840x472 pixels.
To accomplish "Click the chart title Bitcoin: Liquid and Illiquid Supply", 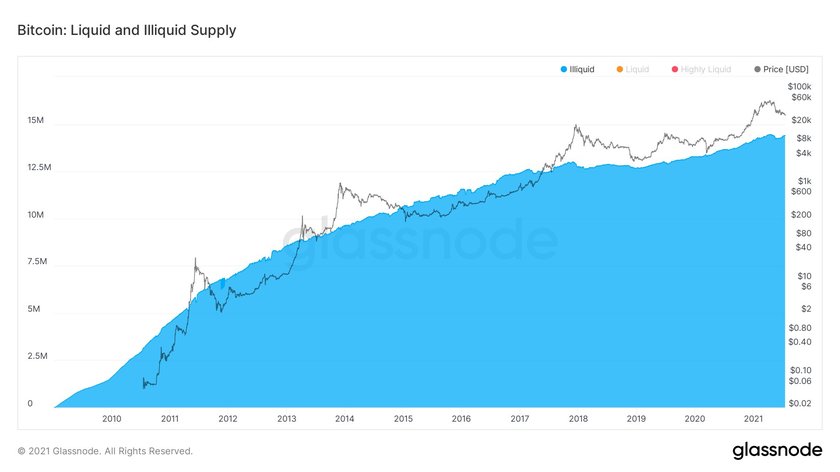I will 126,30.
